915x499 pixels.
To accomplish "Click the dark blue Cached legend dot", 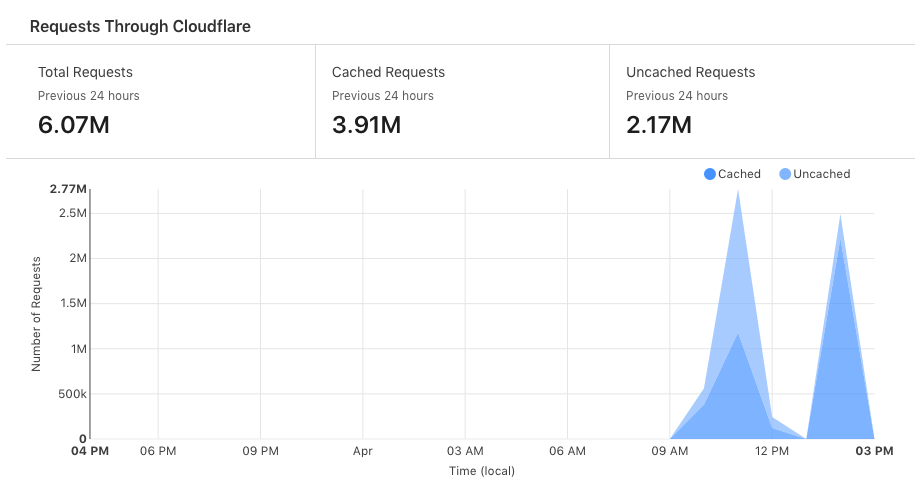I will [710, 174].
